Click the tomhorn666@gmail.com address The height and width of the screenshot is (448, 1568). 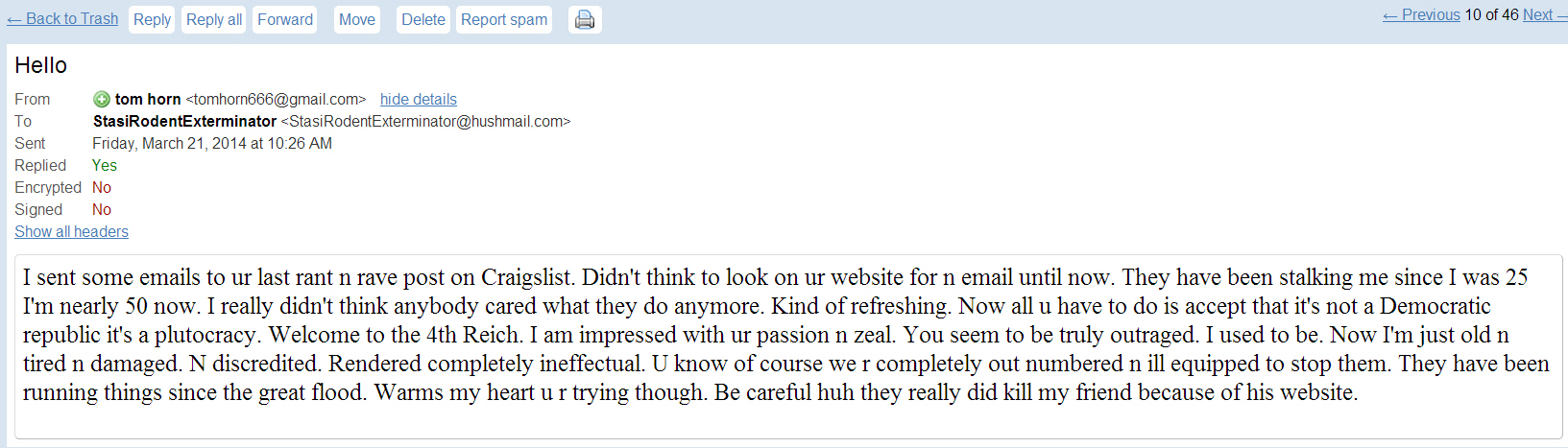(277, 99)
